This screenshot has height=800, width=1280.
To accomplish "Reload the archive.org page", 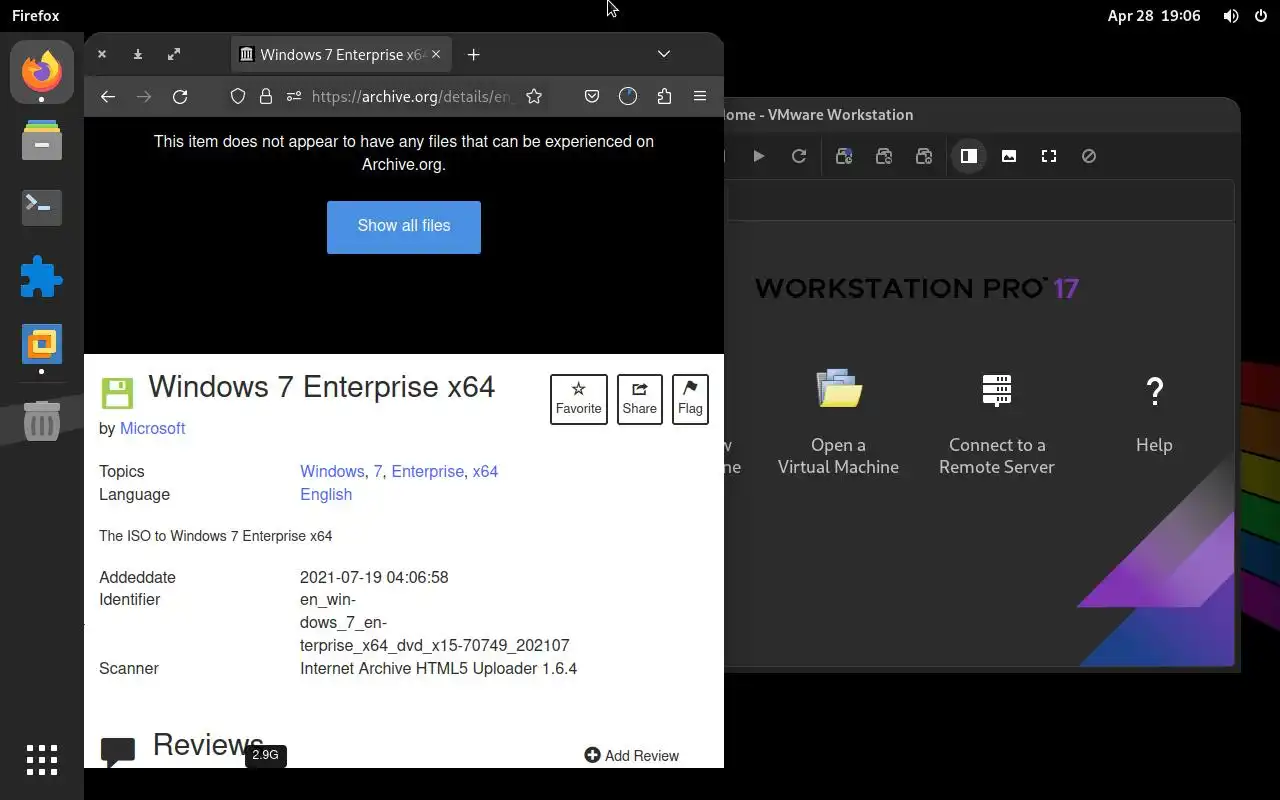I will pyautogui.click(x=180, y=96).
